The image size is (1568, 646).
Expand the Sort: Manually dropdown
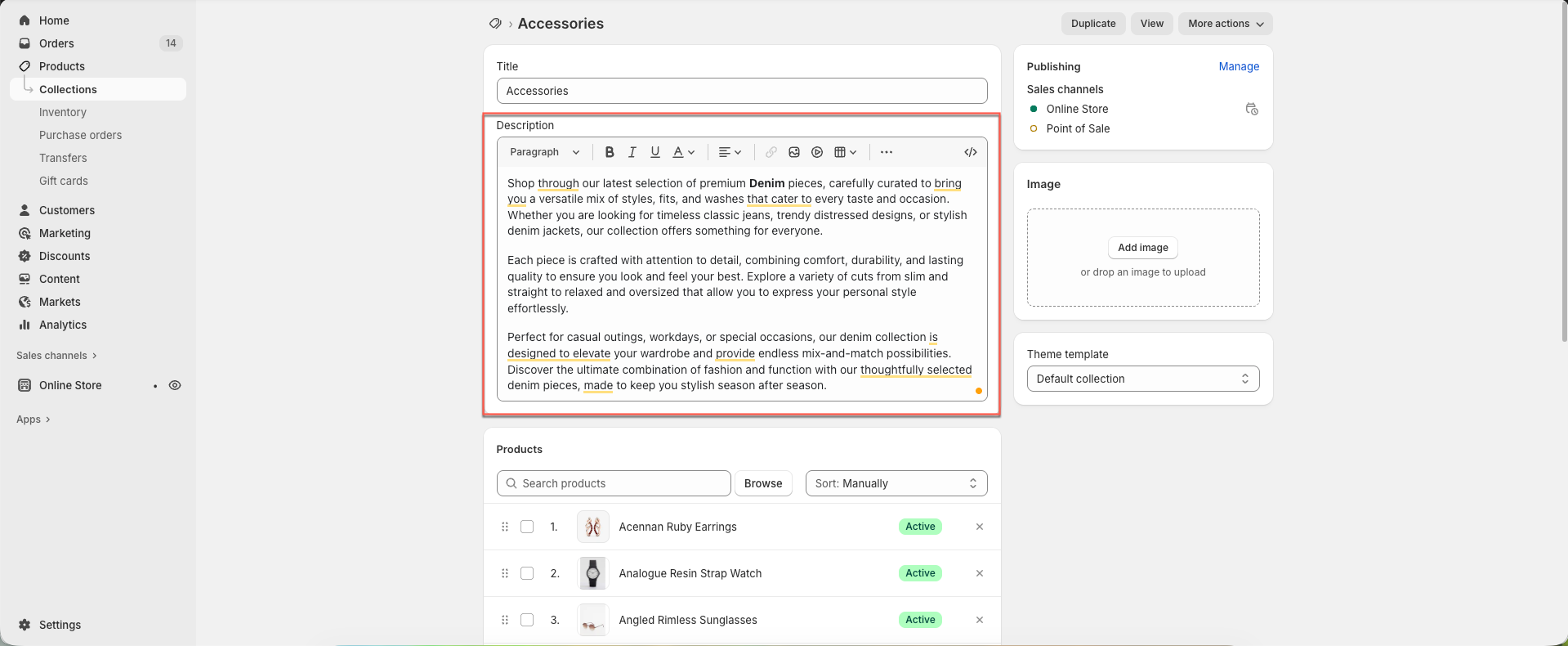click(896, 483)
